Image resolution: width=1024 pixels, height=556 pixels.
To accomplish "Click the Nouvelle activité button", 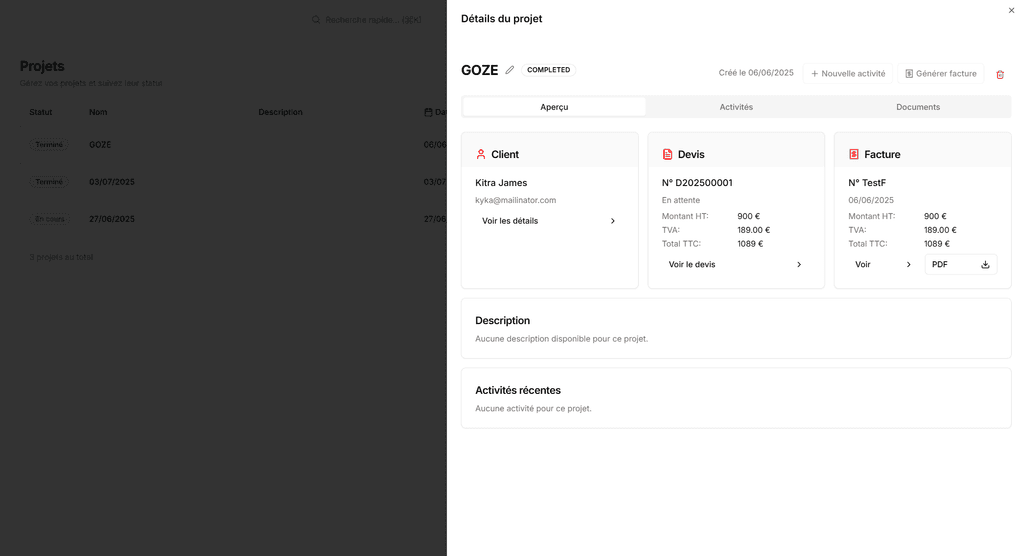I will (x=848, y=74).
